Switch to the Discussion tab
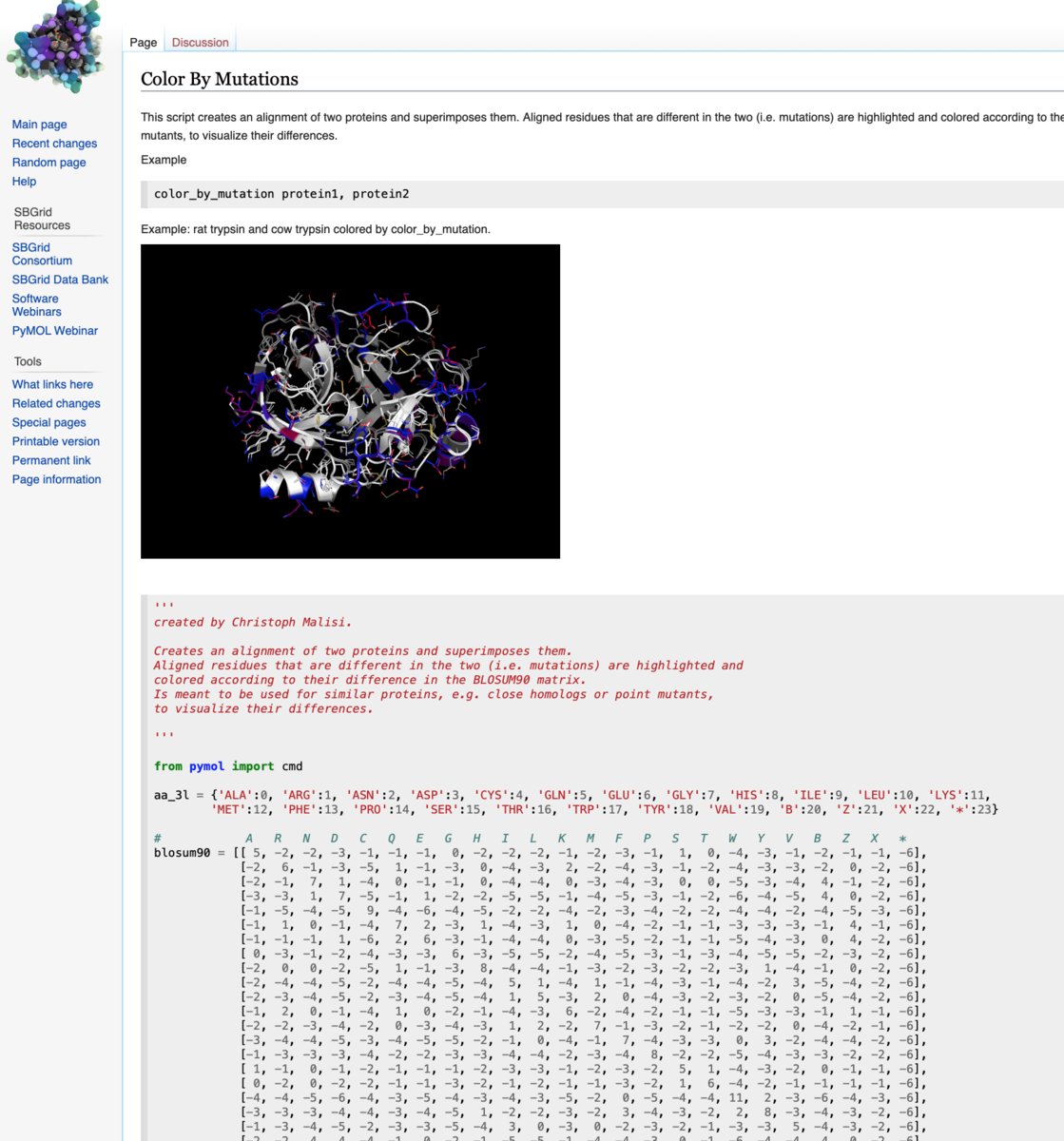This screenshot has height=1141, width=1064. point(200,42)
